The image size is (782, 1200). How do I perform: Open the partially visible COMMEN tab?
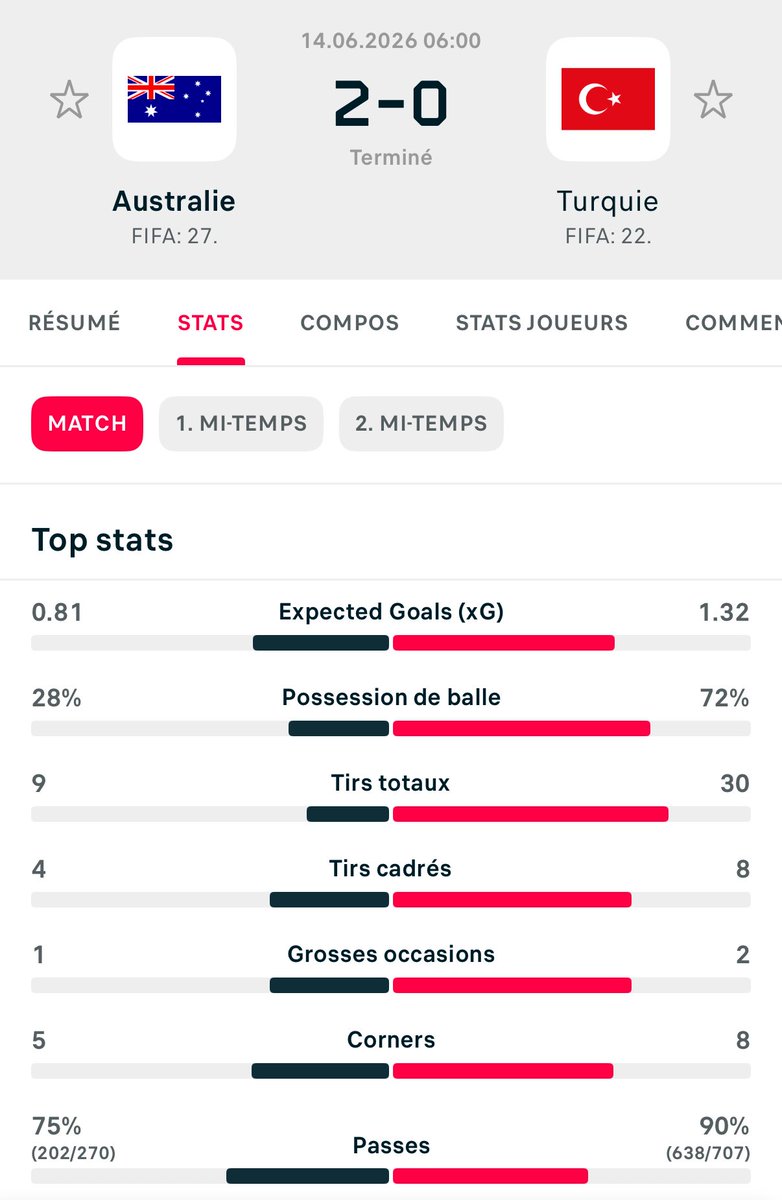tap(733, 322)
